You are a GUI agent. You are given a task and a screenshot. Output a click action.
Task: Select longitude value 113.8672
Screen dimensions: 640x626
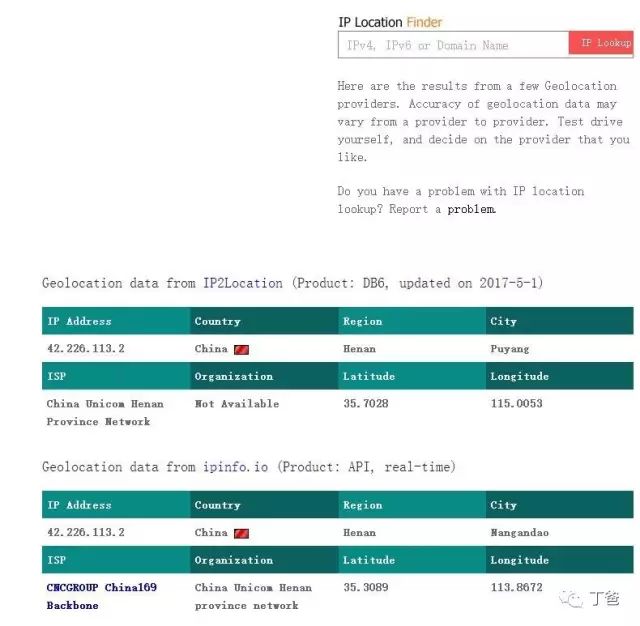(516, 587)
